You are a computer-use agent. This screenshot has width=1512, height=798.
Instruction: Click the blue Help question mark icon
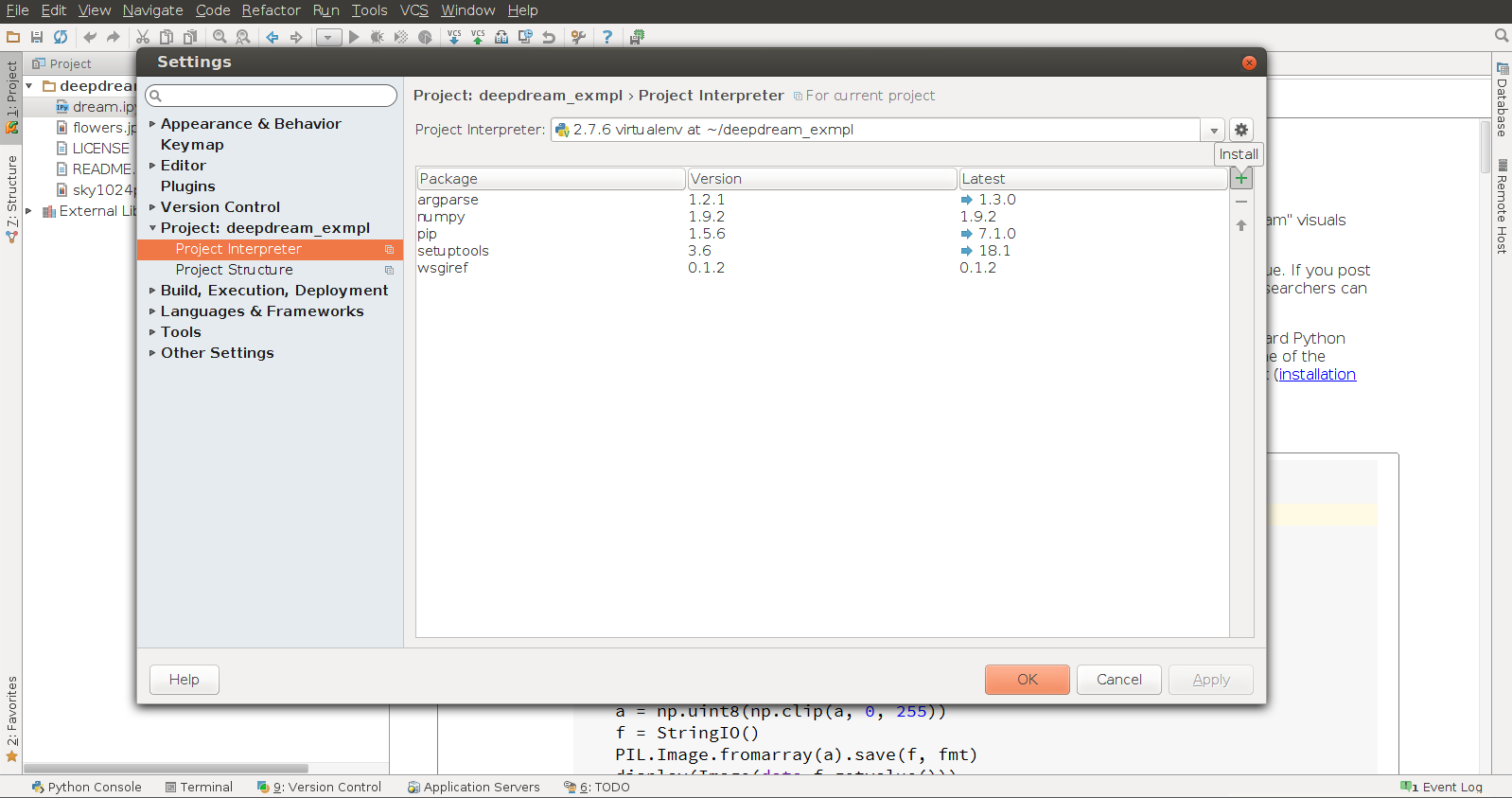[607, 37]
